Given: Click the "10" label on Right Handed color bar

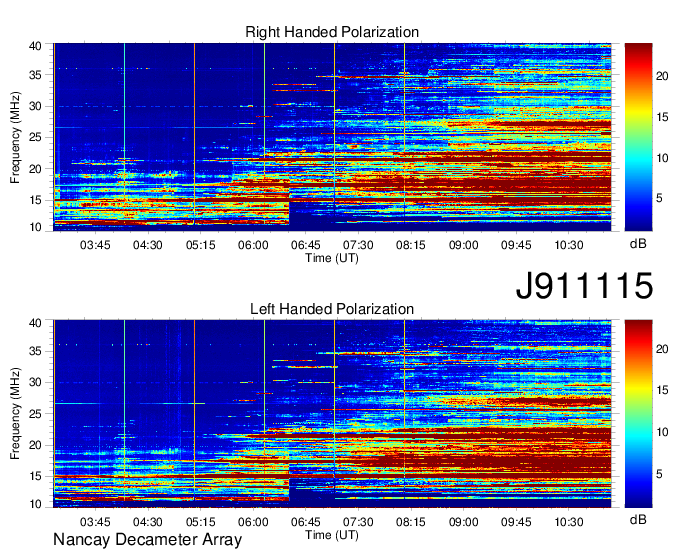Looking at the screenshot, I should 662,158.
